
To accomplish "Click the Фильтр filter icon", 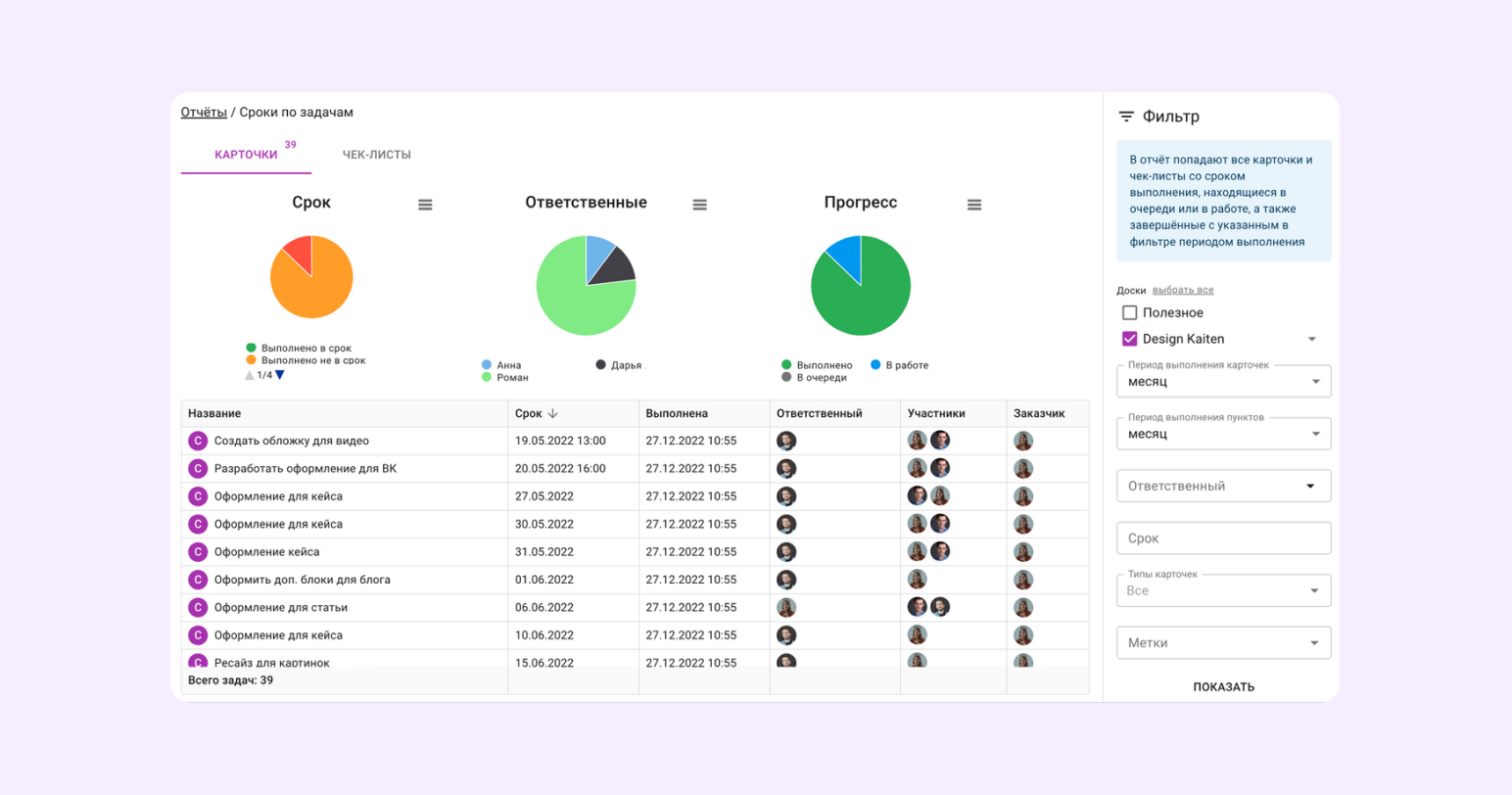I will pos(1126,117).
